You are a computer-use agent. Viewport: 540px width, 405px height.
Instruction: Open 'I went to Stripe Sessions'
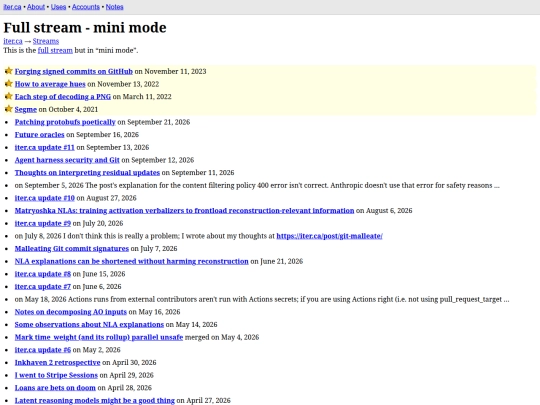click(x=56, y=375)
